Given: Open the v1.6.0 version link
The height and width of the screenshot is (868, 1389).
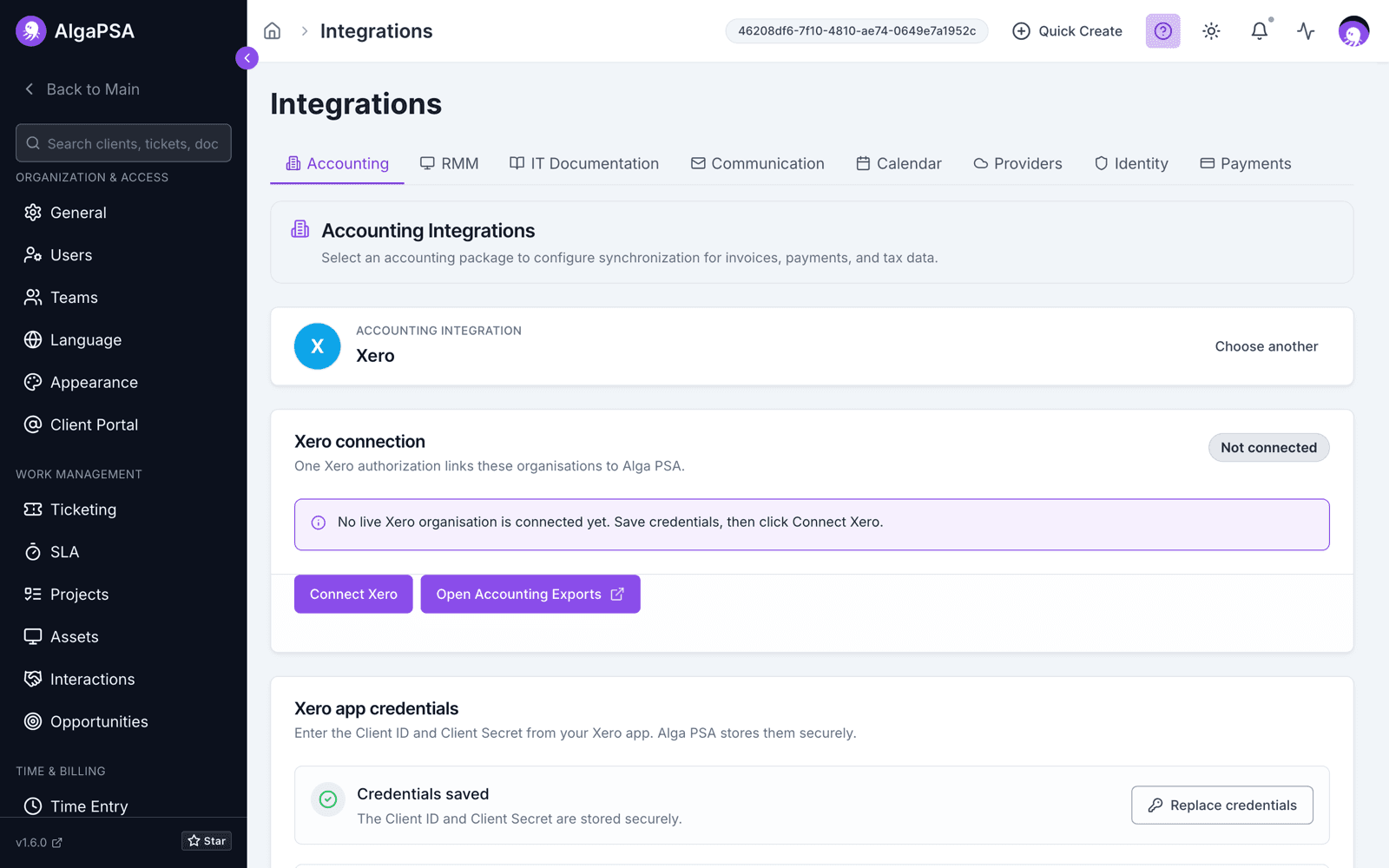Looking at the screenshot, I should tap(39, 843).
